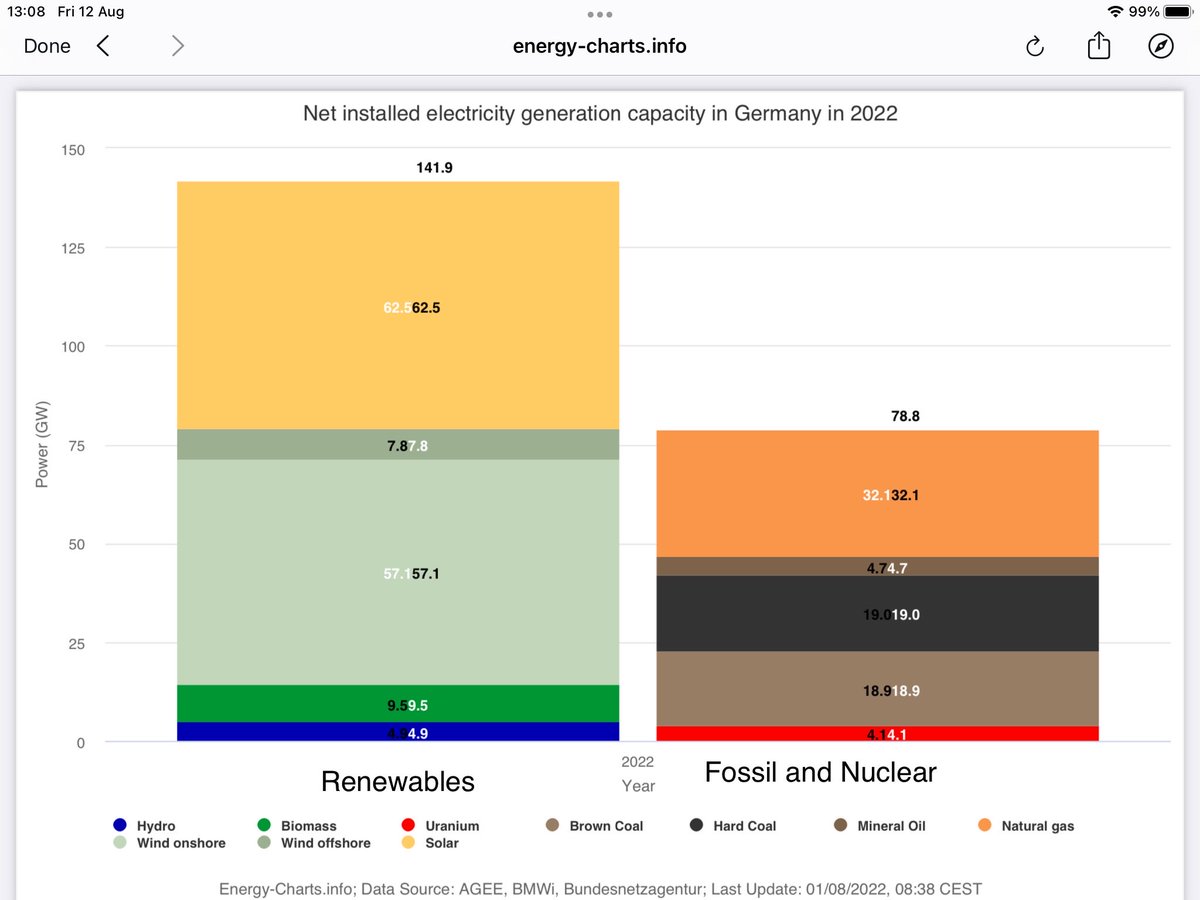
Task: Click the Power (GW) axis title
Action: [42, 445]
